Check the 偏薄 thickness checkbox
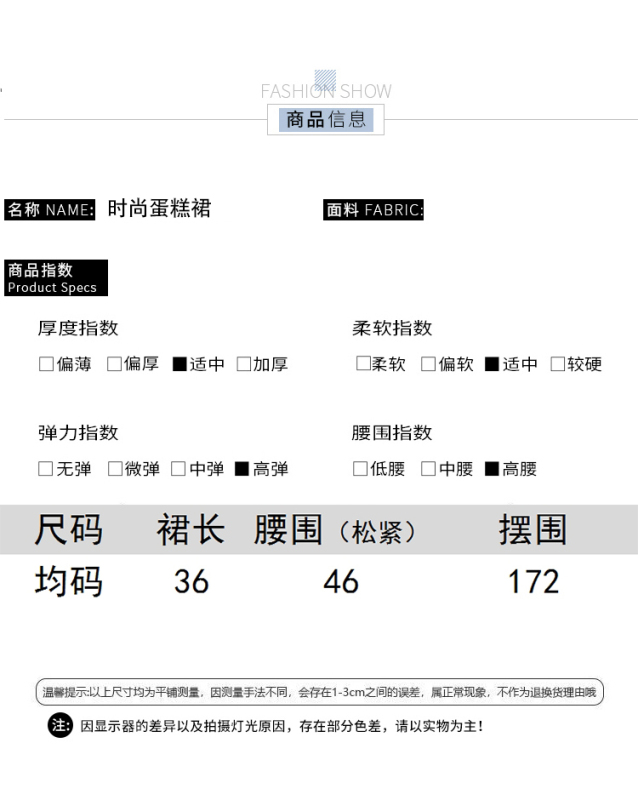Screen dimensions: 638x800 click(46, 364)
